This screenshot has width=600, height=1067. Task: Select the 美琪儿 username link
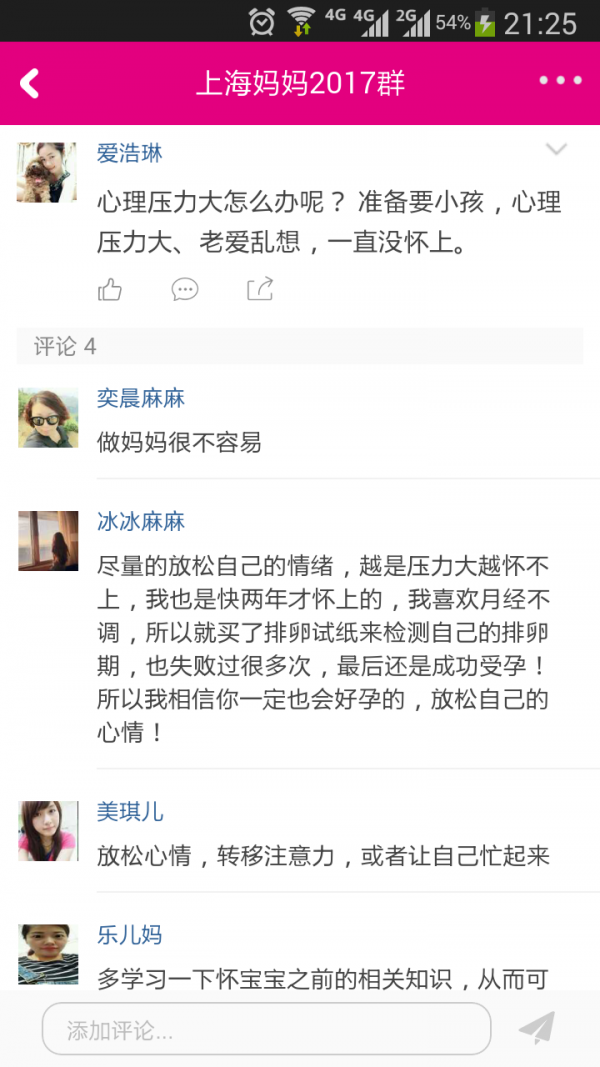(130, 812)
